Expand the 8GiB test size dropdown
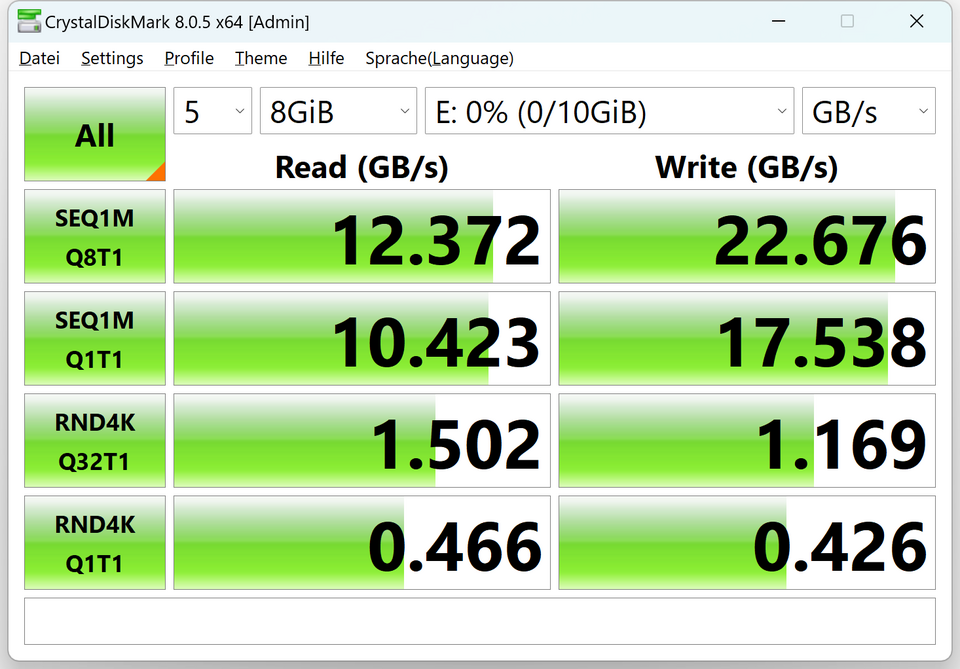Viewport: 960px width, 669px height. (x=338, y=111)
